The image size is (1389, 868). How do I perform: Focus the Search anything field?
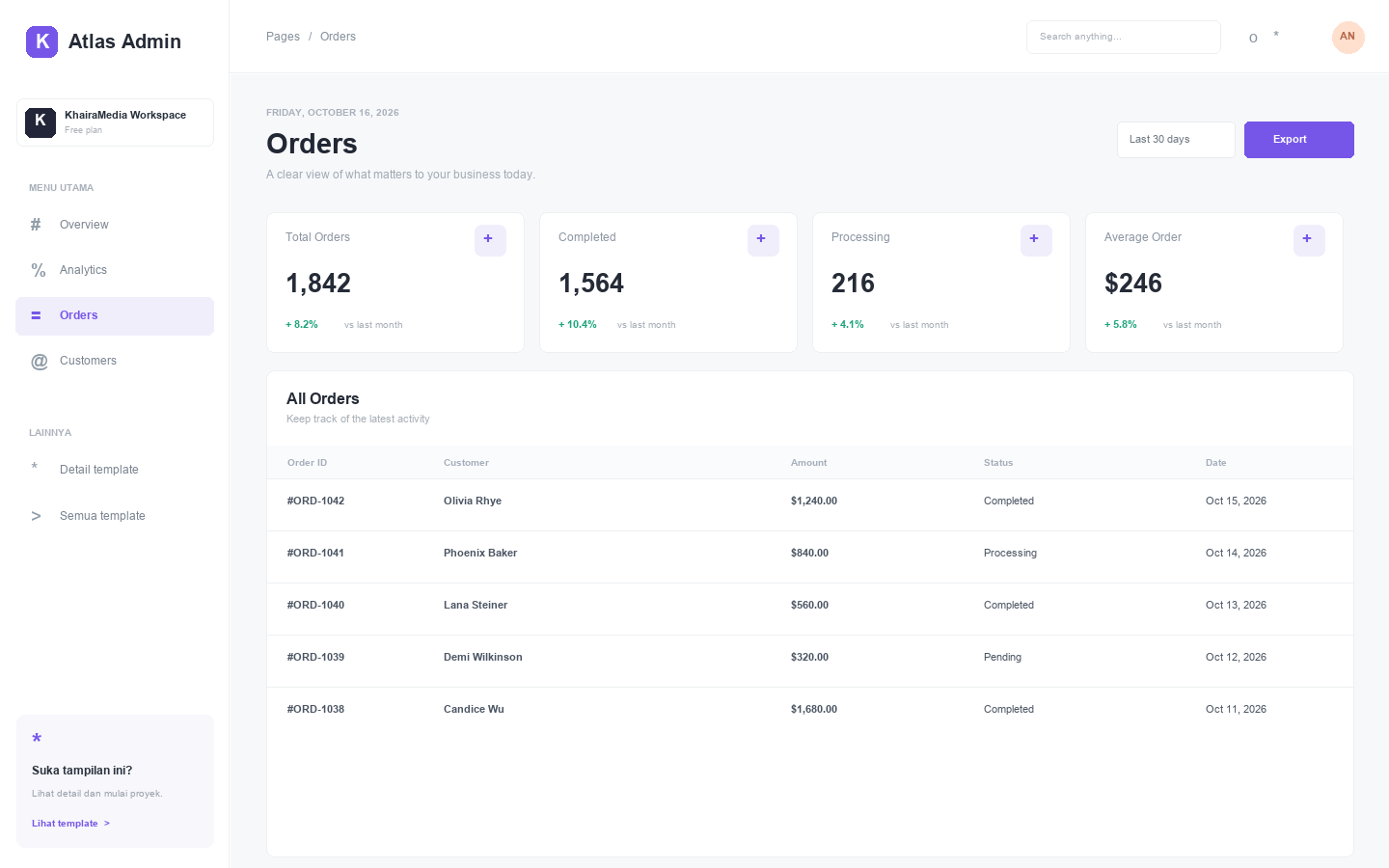(1123, 37)
